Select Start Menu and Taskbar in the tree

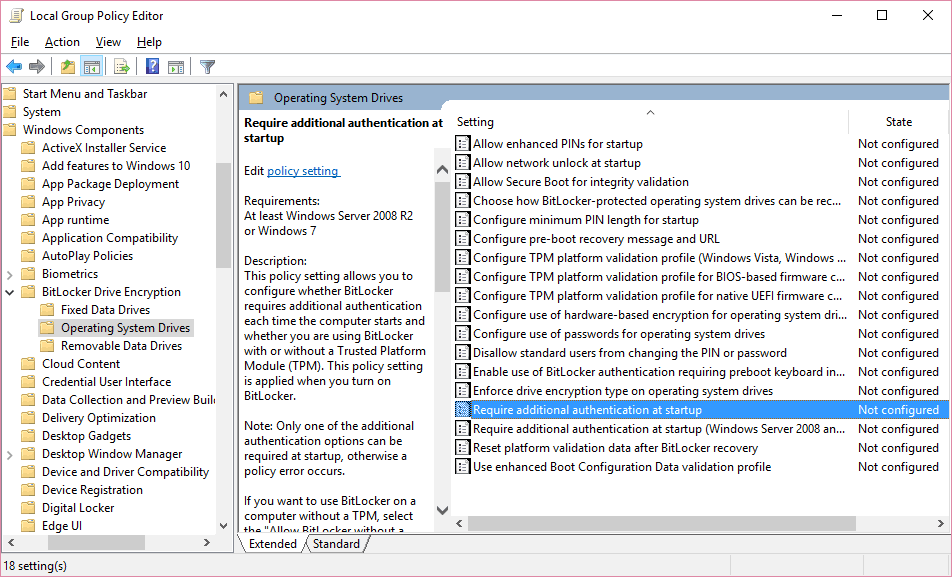84,94
